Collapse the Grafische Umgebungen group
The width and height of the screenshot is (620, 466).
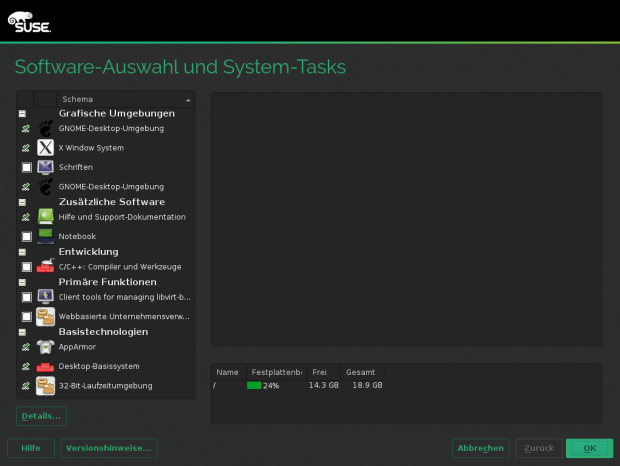pyautogui.click(x=23, y=114)
